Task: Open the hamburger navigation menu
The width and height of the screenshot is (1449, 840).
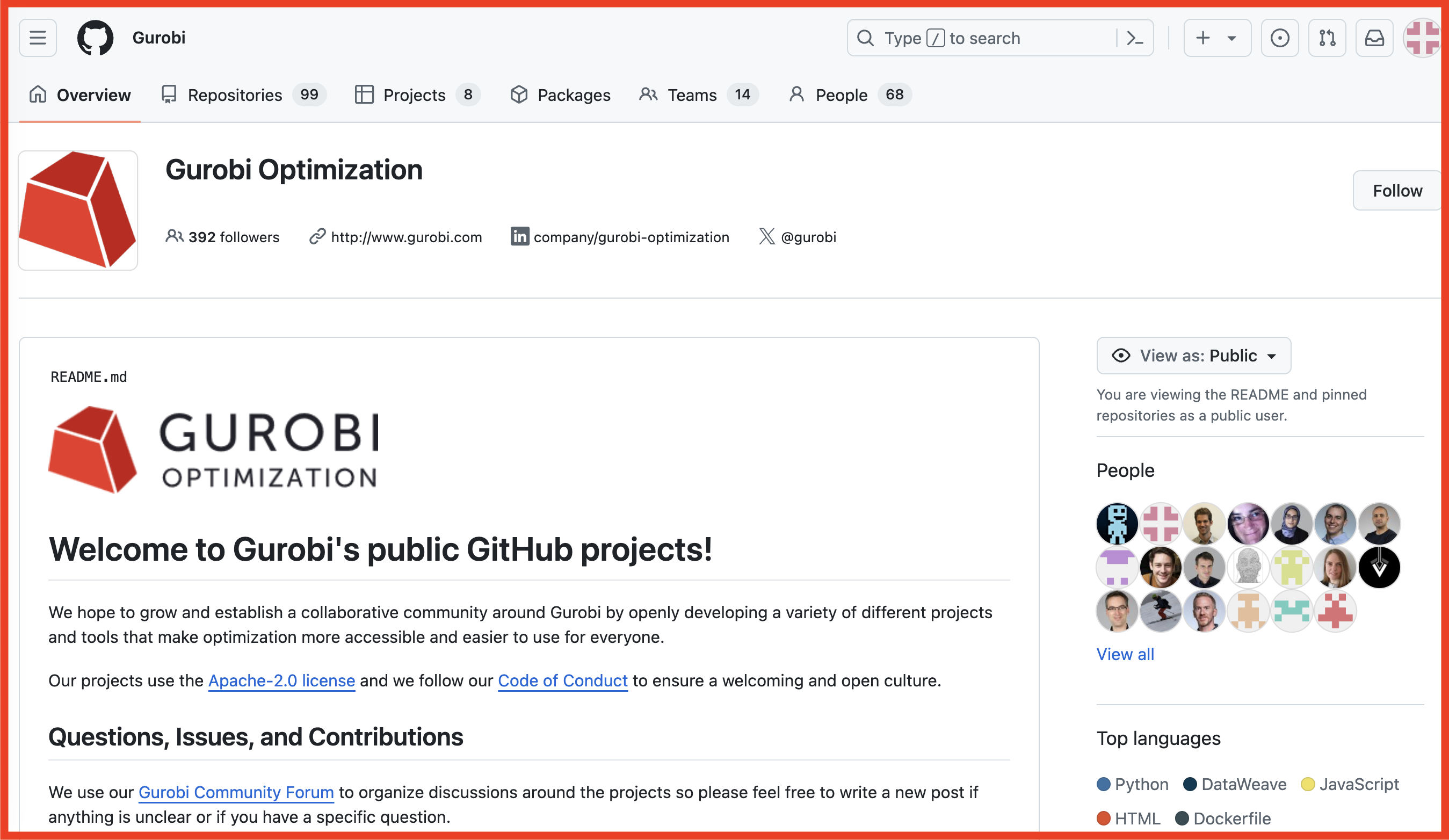Action: (38, 38)
